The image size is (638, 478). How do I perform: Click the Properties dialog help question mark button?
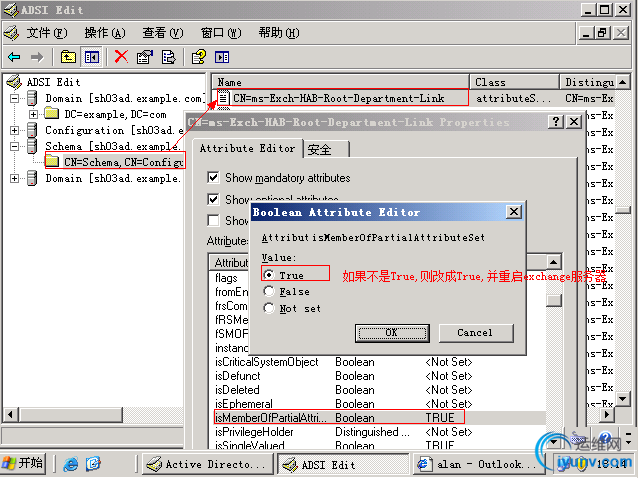(556, 121)
